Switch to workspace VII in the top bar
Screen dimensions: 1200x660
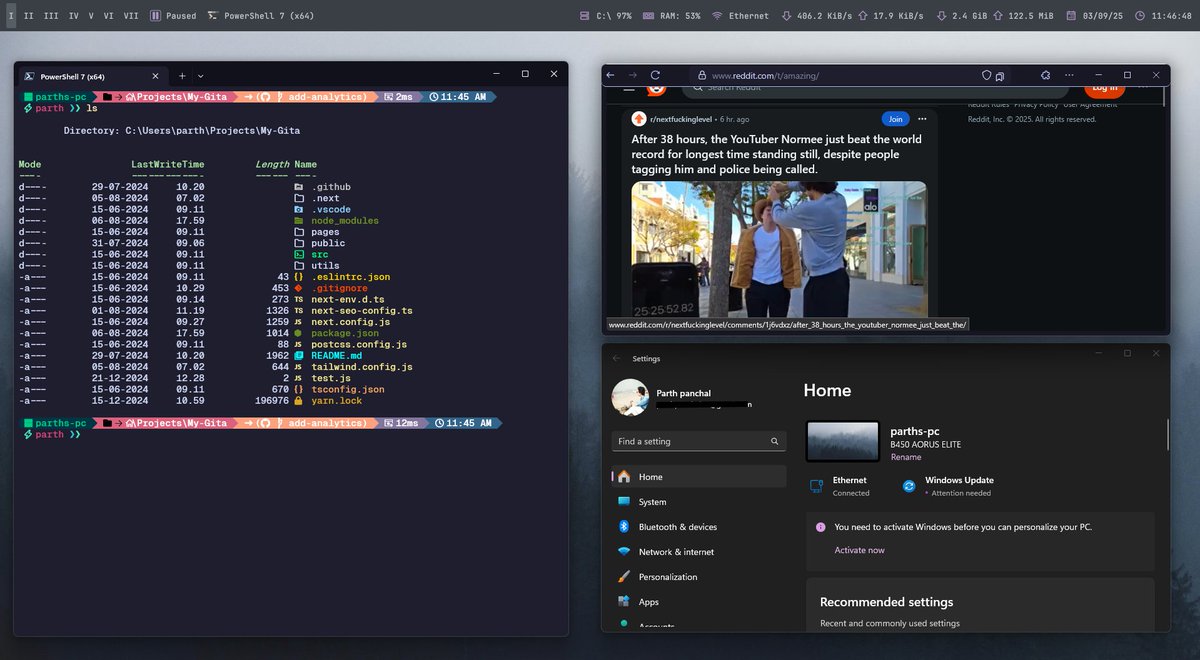click(131, 16)
